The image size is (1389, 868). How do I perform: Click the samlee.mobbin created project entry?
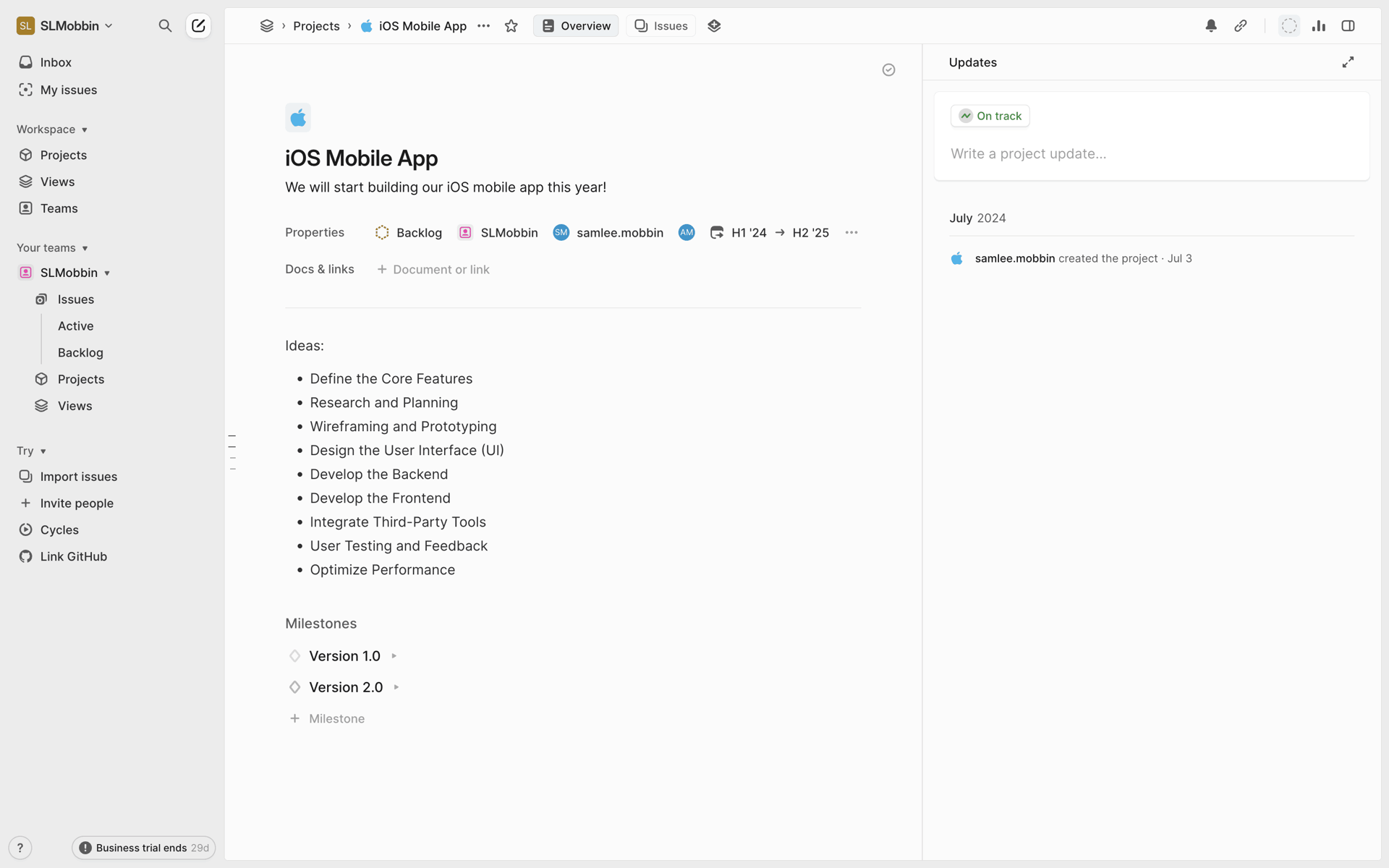(1071, 259)
